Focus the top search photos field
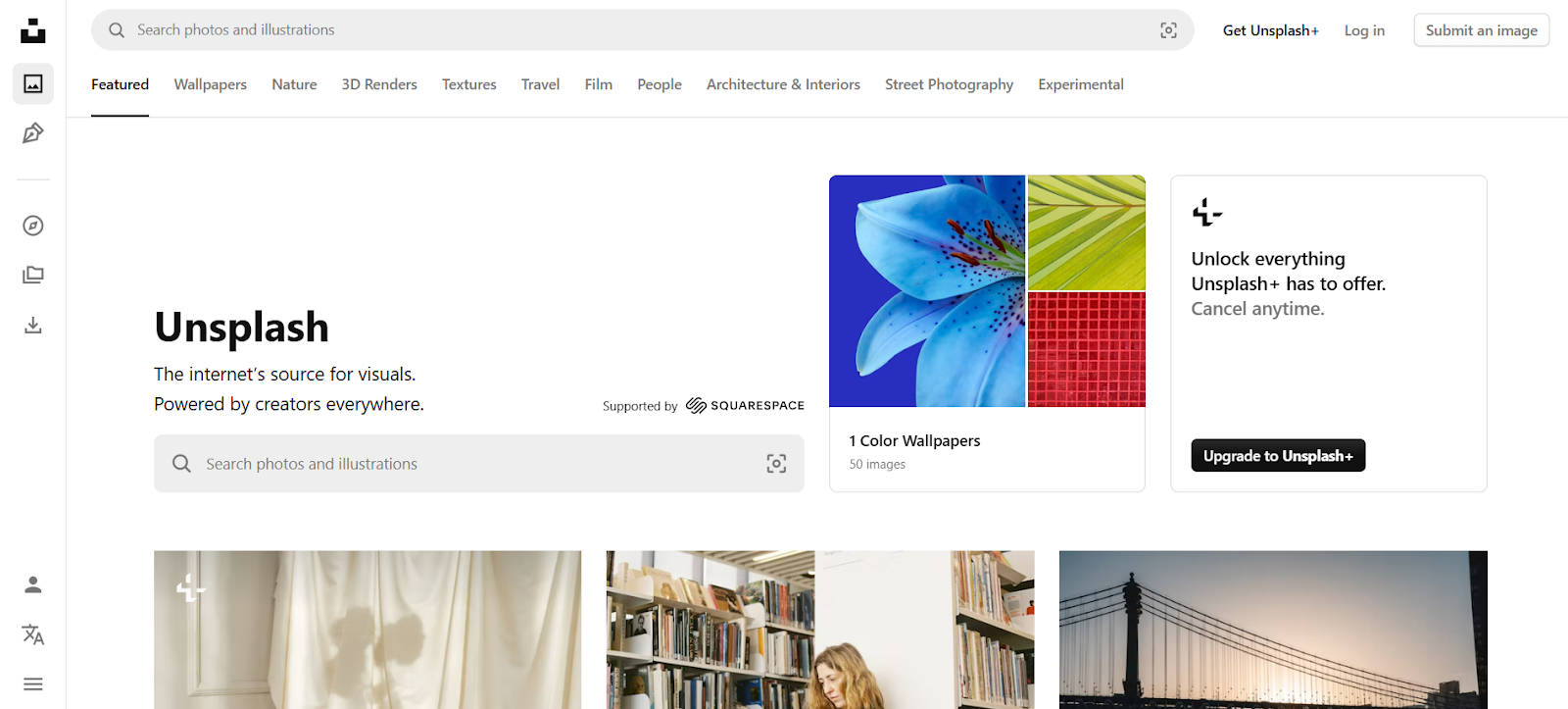 point(643,30)
